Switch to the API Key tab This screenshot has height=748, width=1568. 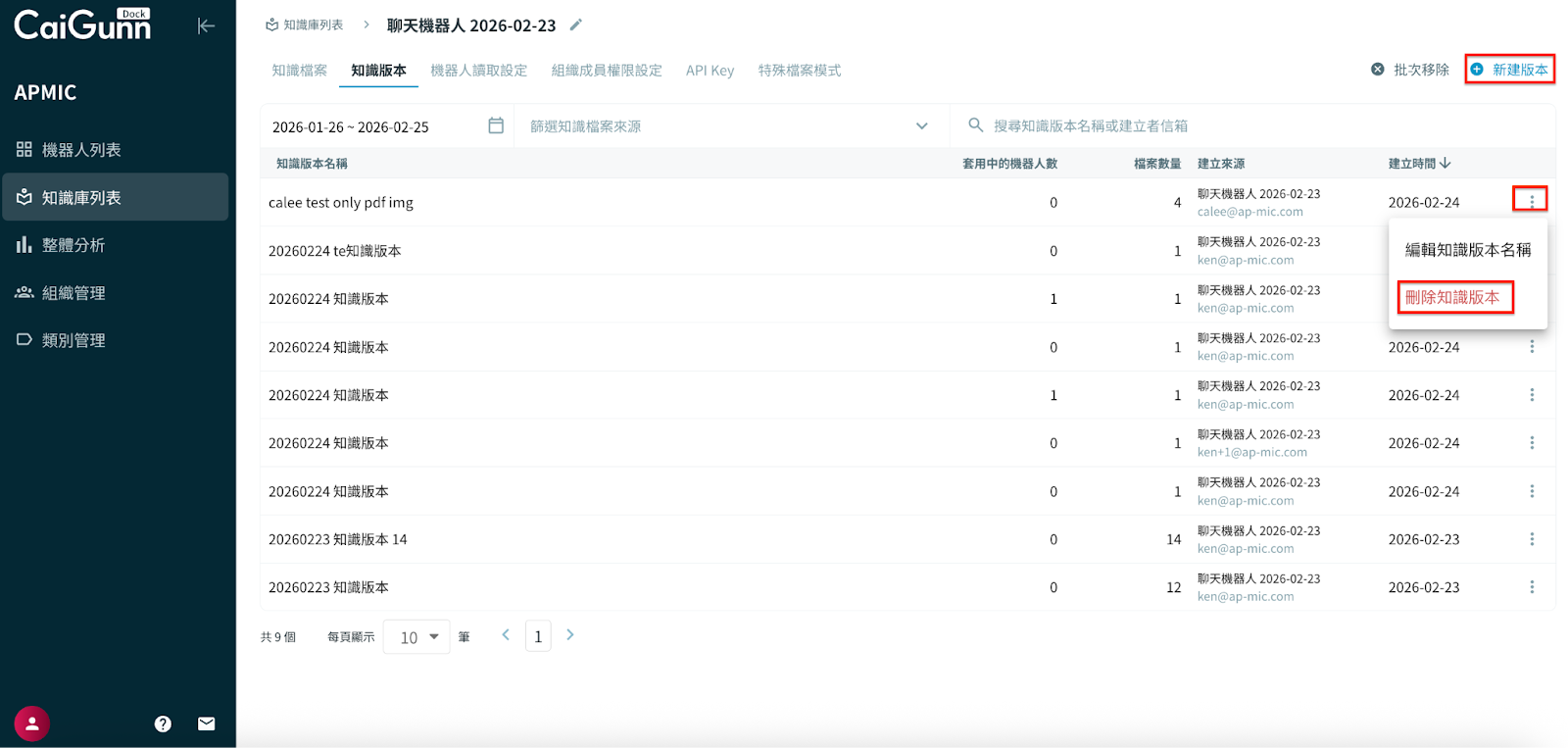(710, 71)
